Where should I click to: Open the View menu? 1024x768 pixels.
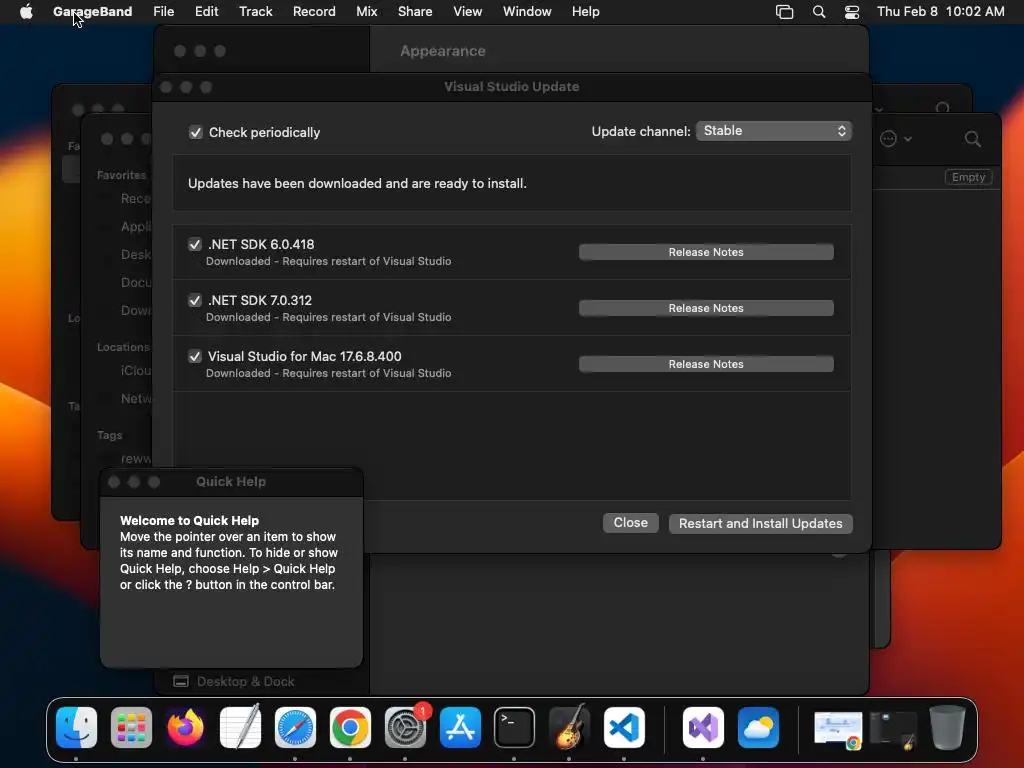point(468,11)
